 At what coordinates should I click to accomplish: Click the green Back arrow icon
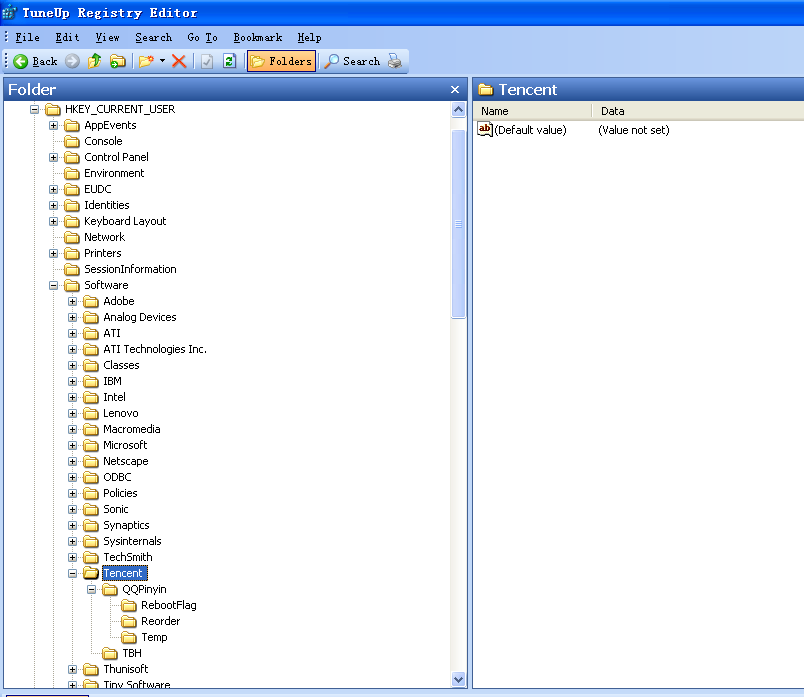pyautogui.click(x=20, y=61)
